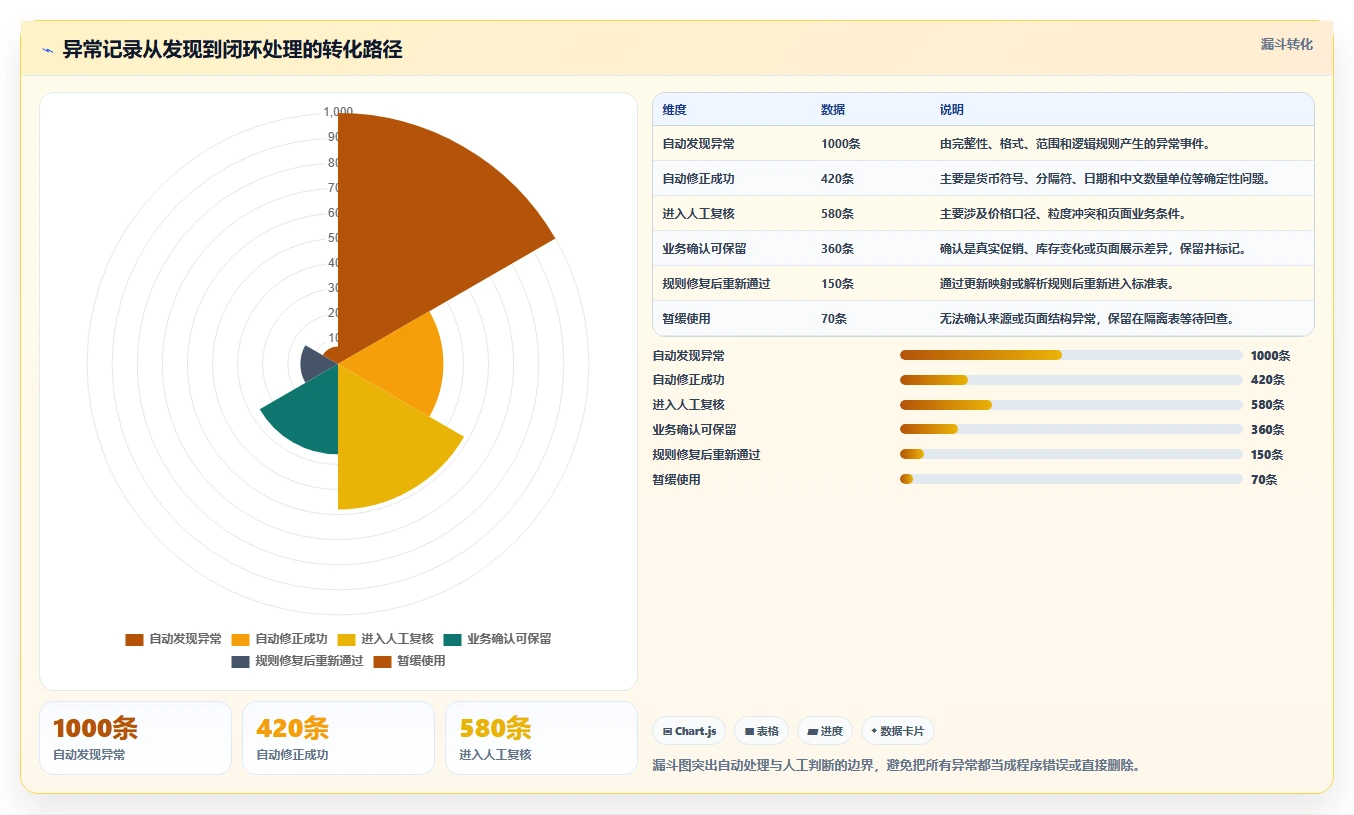Click the description starting 无法确认来源

(1087, 319)
